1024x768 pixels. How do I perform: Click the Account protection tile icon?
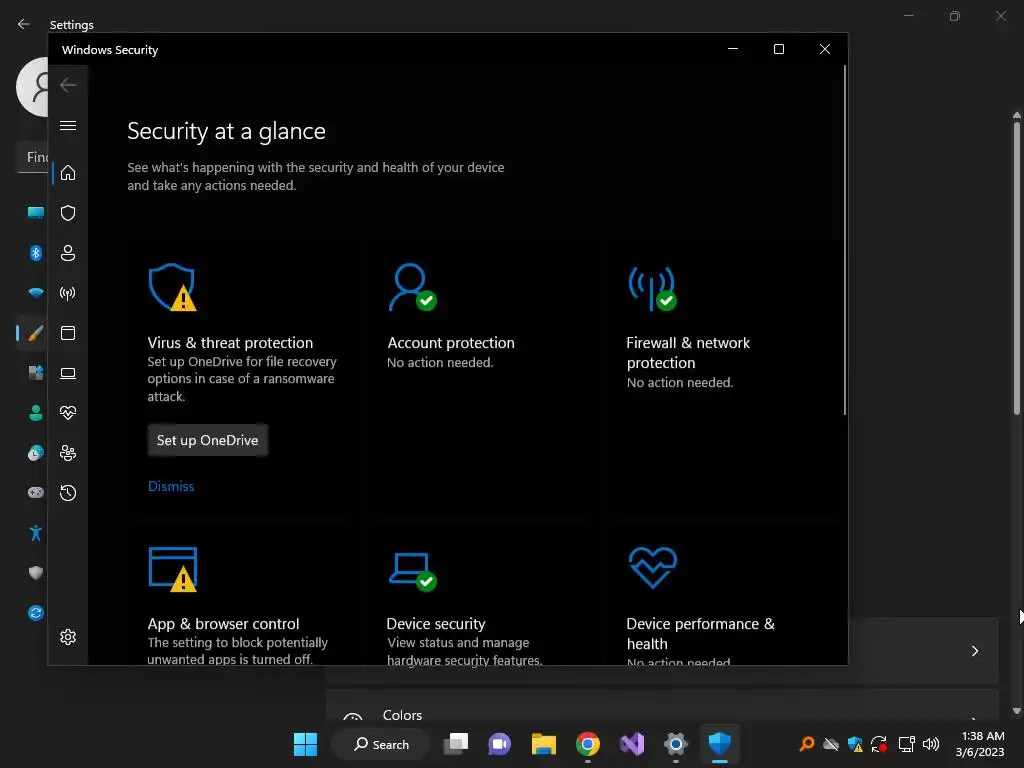click(413, 287)
